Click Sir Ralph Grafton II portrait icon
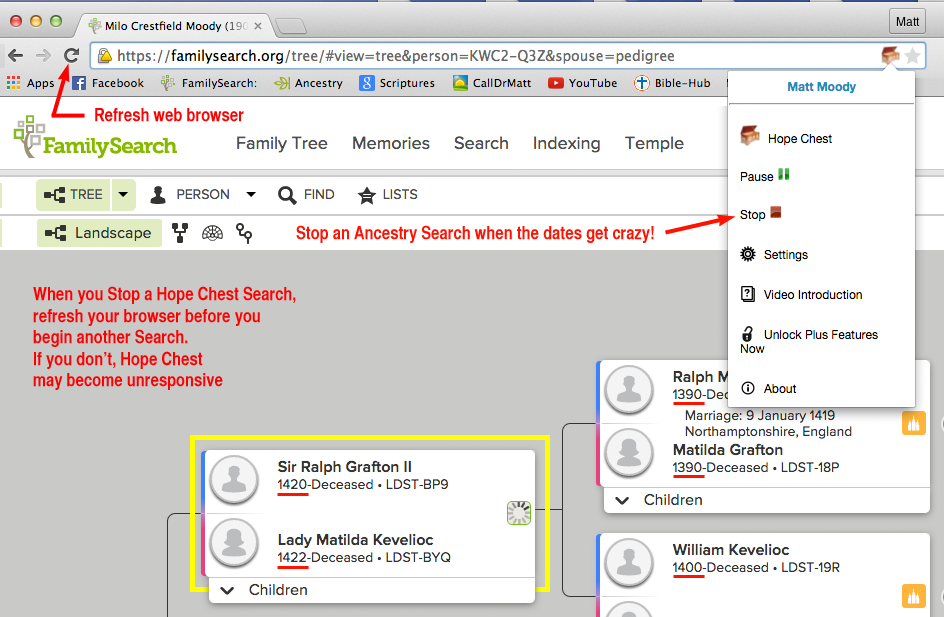Image resolution: width=944 pixels, height=617 pixels. coord(234,479)
